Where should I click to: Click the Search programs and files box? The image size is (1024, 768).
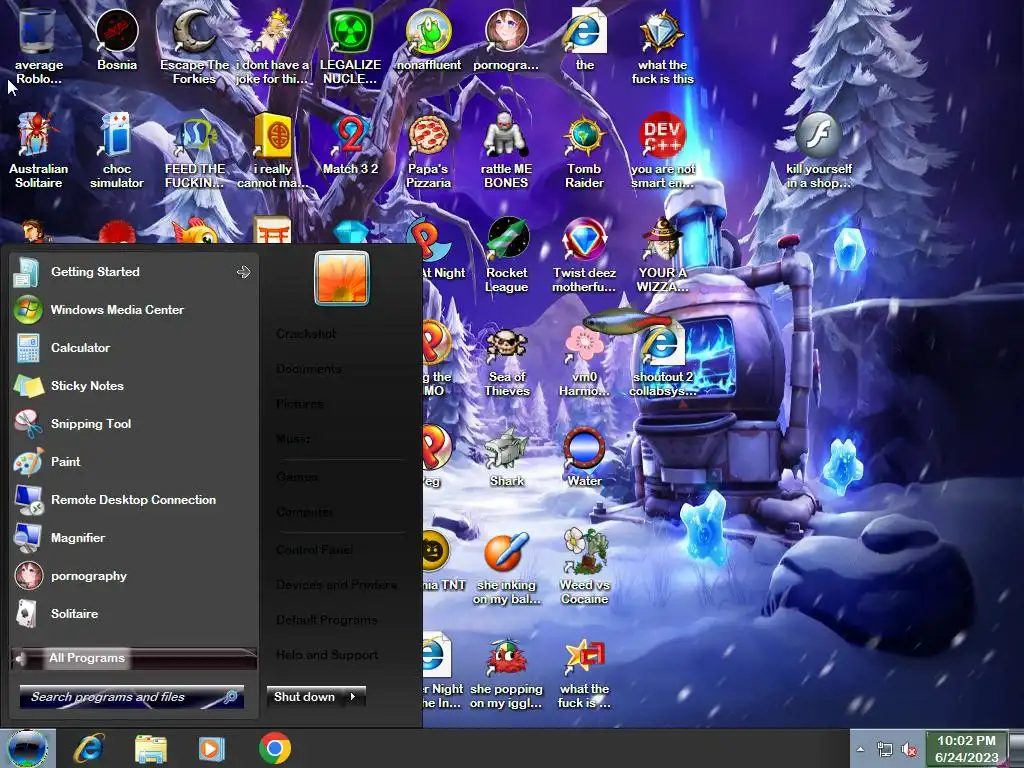[132, 697]
